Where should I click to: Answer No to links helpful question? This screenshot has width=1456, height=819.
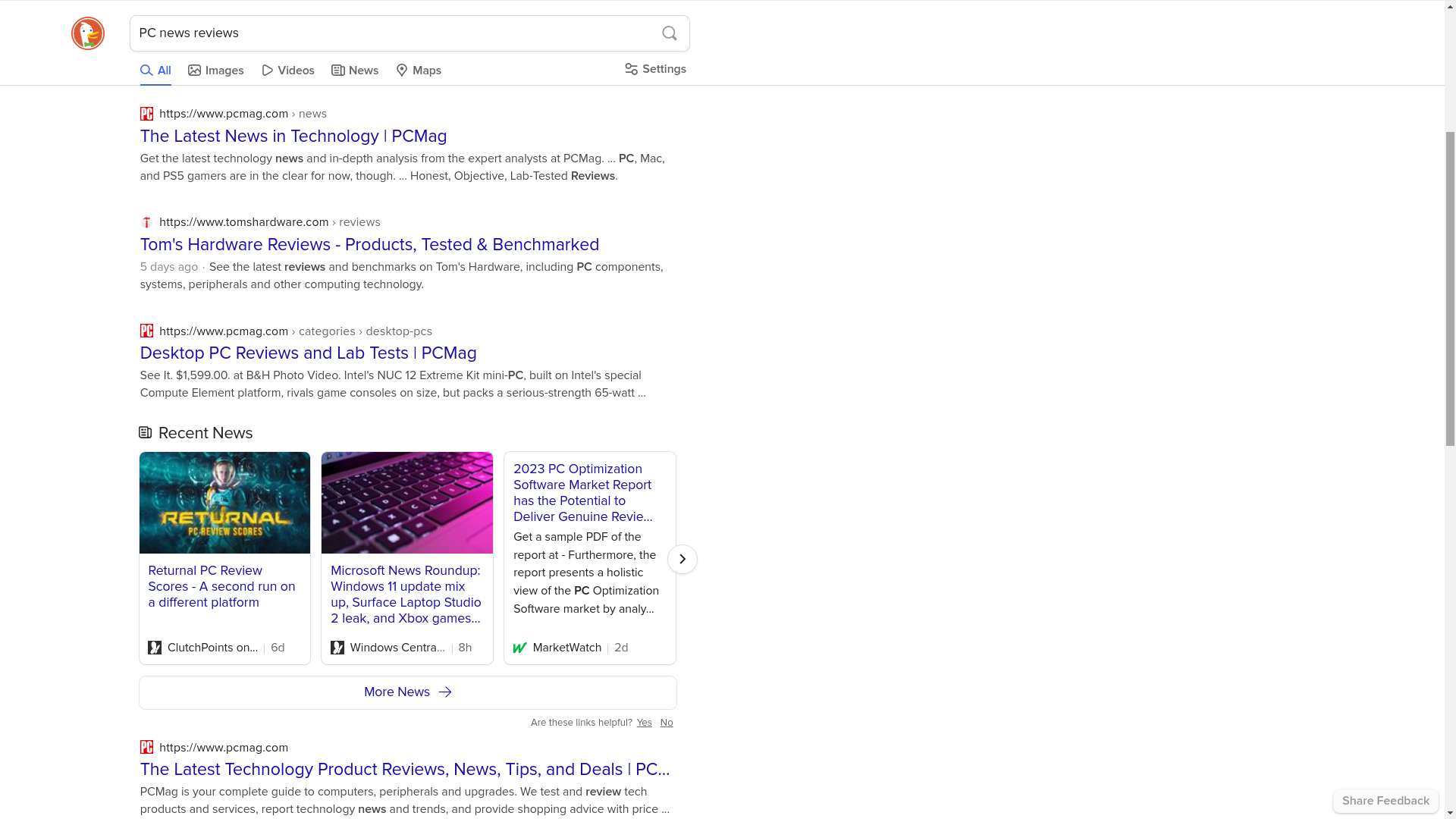[666, 723]
